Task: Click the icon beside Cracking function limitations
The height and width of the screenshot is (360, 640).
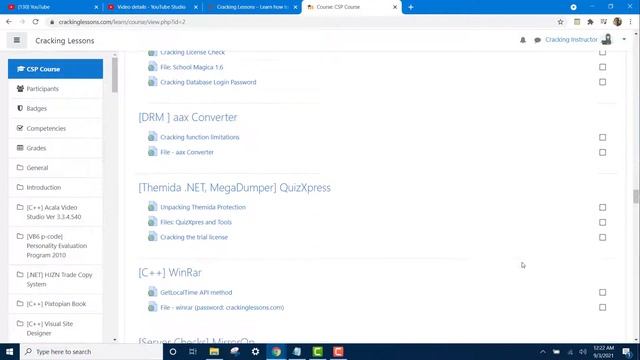Action: (152, 137)
